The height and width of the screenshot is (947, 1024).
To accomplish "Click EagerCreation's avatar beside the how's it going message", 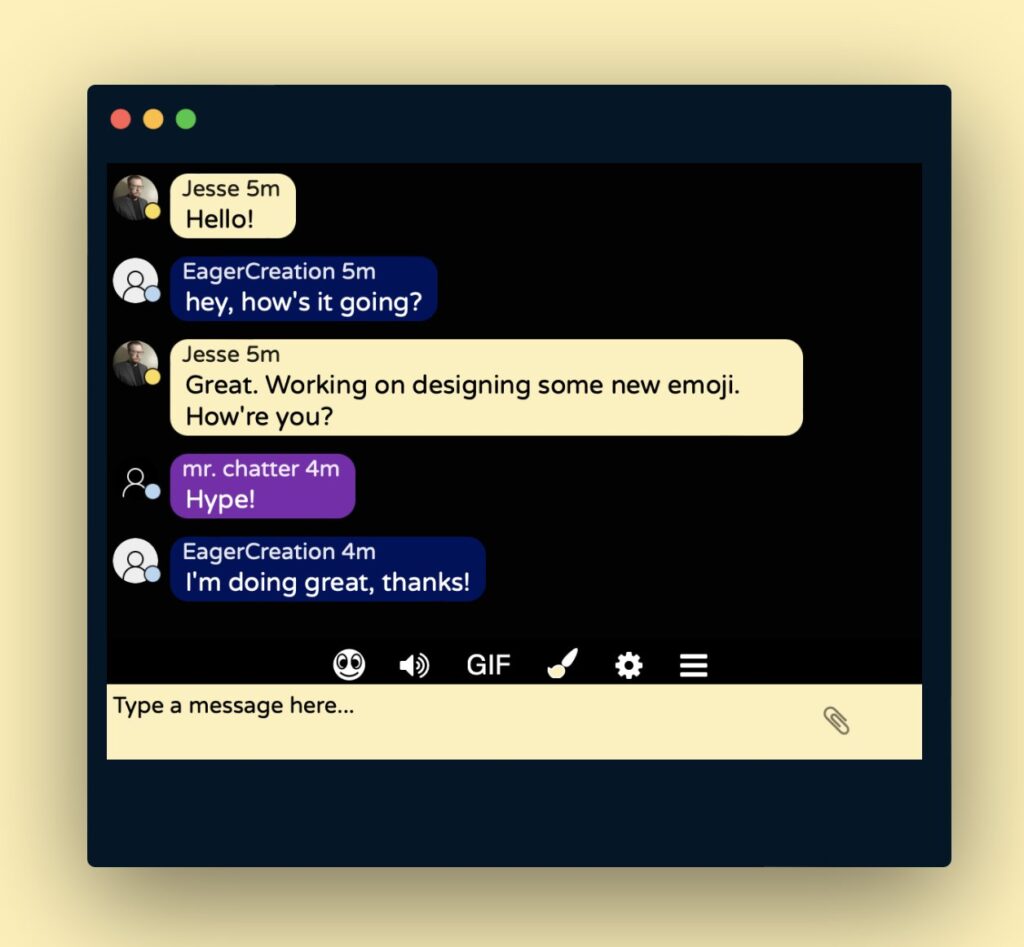I will 136,281.
